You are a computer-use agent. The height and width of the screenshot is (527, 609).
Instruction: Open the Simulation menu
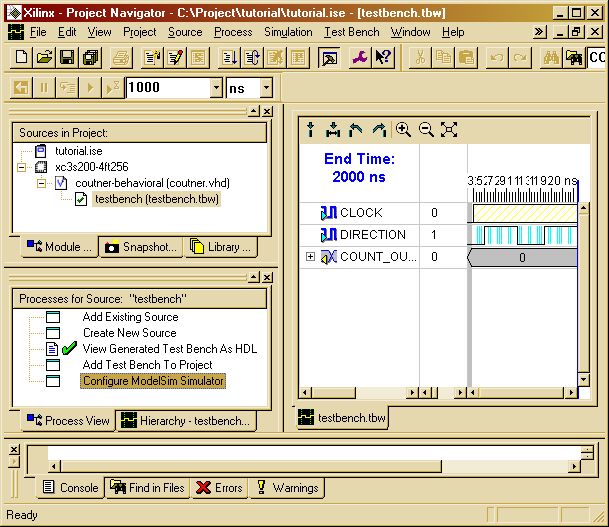click(x=288, y=32)
